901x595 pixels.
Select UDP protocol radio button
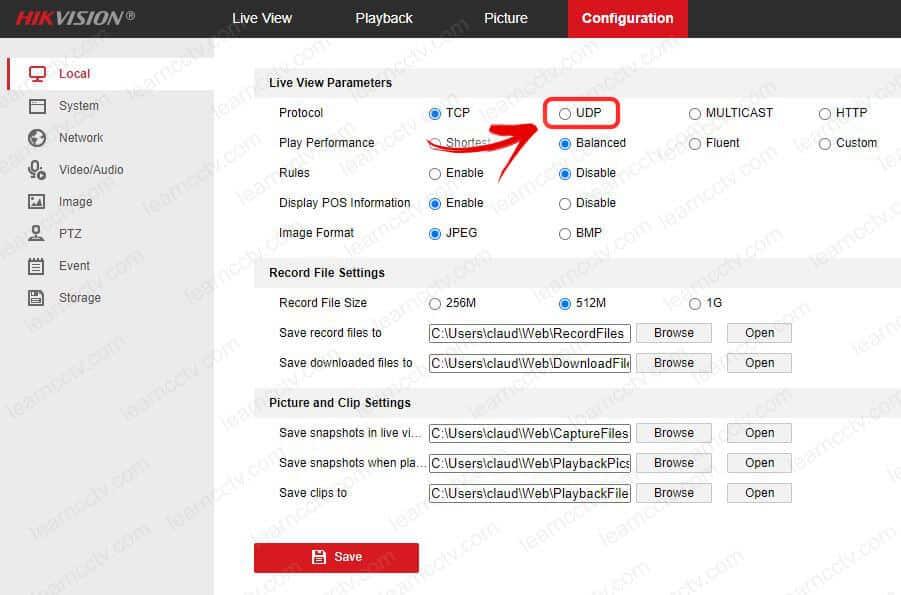point(565,113)
